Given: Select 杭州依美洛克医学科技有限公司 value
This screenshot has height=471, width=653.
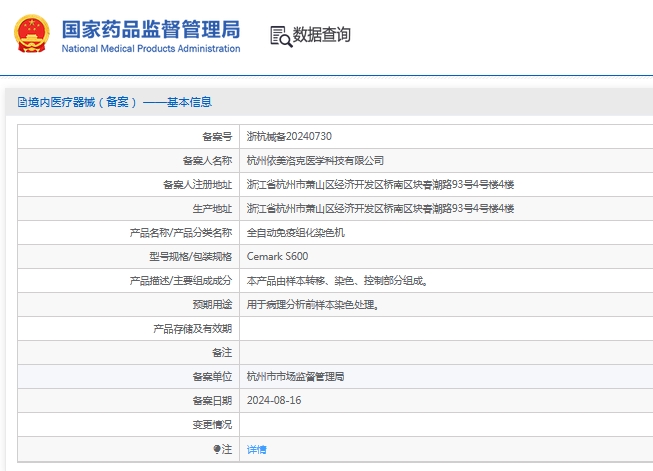Looking at the screenshot, I should [x=315, y=160].
